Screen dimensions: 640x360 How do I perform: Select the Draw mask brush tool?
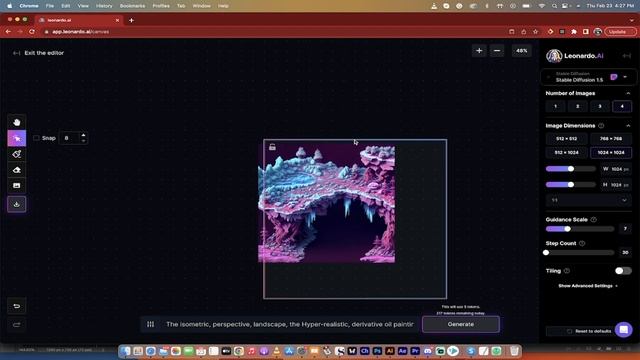point(17,154)
